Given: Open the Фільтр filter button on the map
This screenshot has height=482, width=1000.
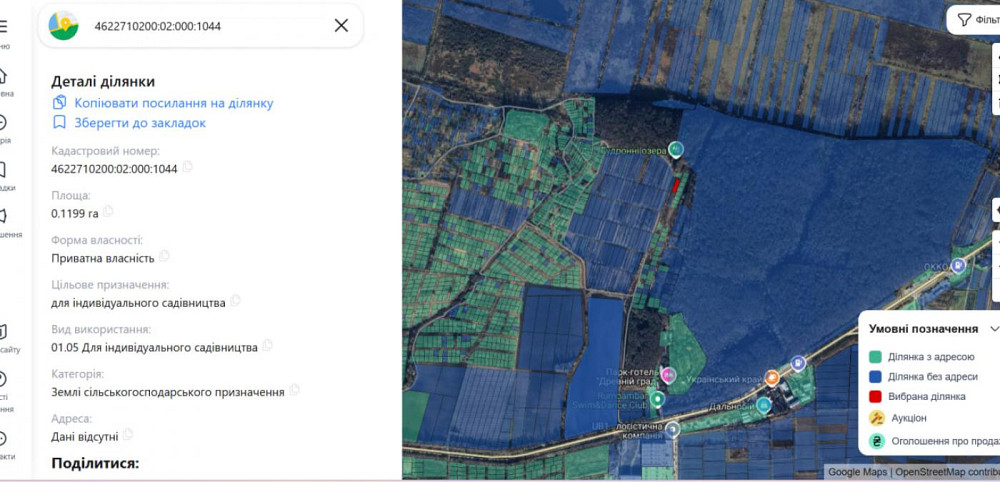Looking at the screenshot, I should [x=976, y=20].
